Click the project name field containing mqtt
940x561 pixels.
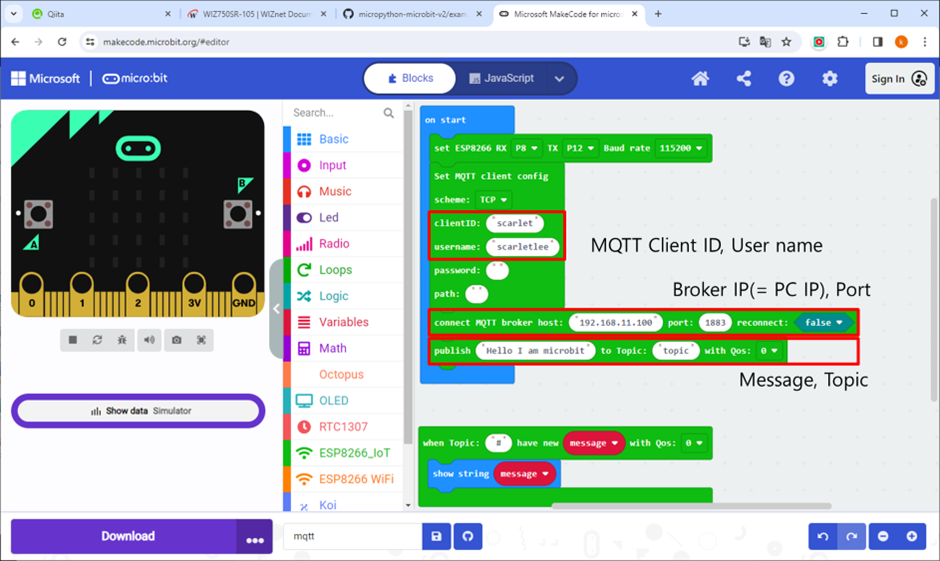pyautogui.click(x=352, y=537)
